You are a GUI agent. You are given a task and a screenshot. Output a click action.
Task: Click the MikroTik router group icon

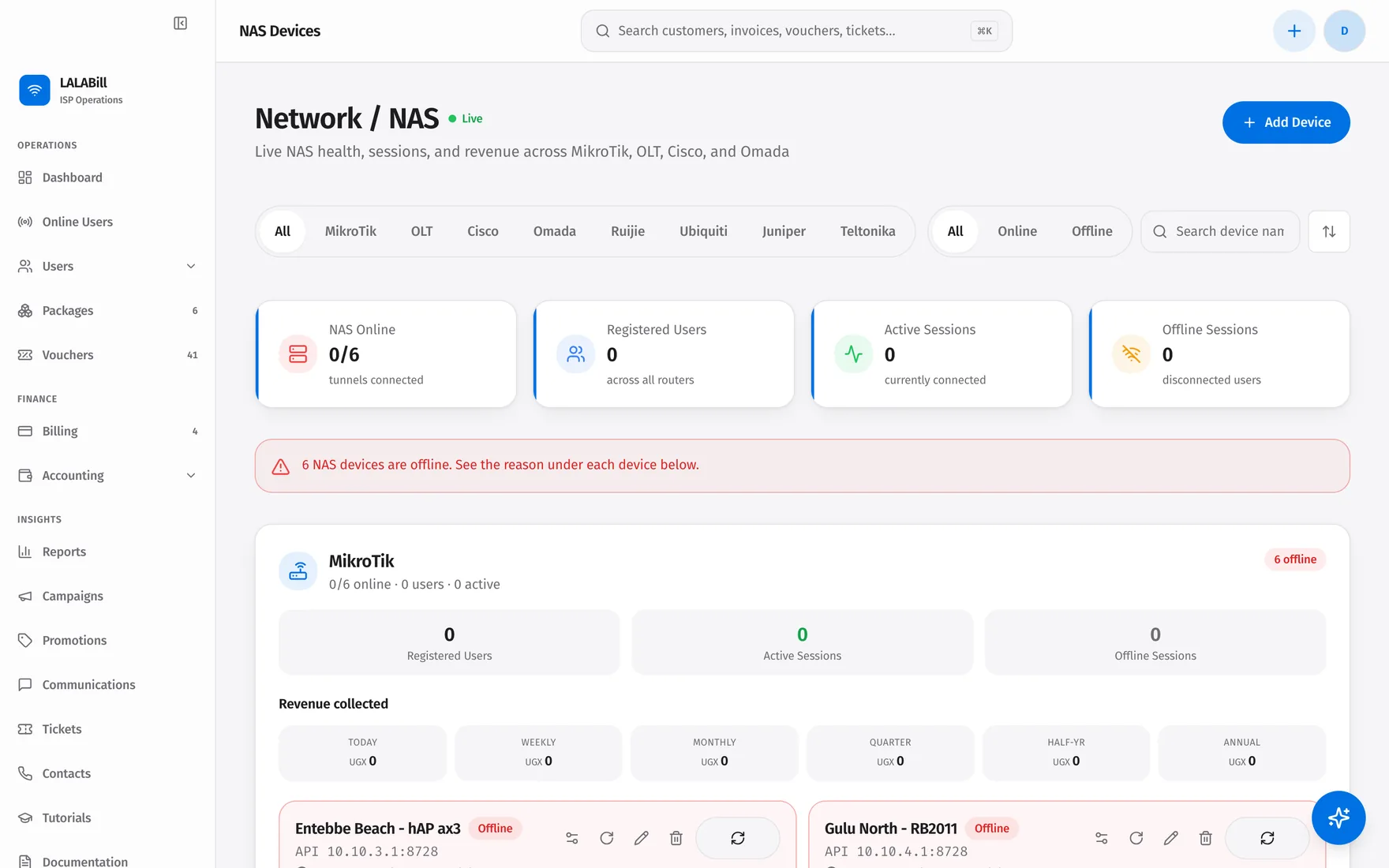pos(298,571)
